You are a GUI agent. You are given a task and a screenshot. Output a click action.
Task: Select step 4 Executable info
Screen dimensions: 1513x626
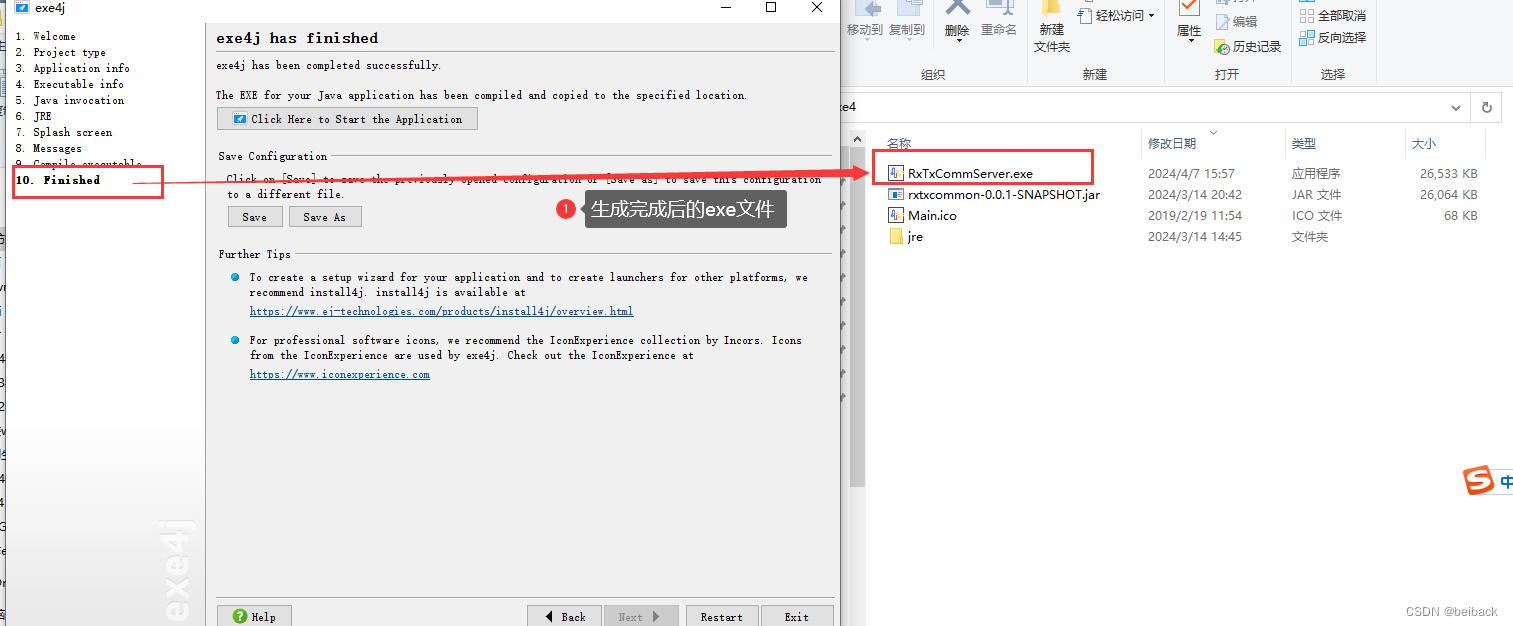69,84
